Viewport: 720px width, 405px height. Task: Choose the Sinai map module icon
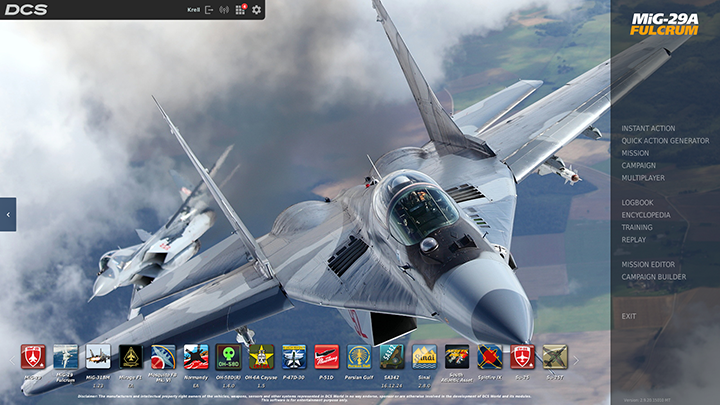424,357
